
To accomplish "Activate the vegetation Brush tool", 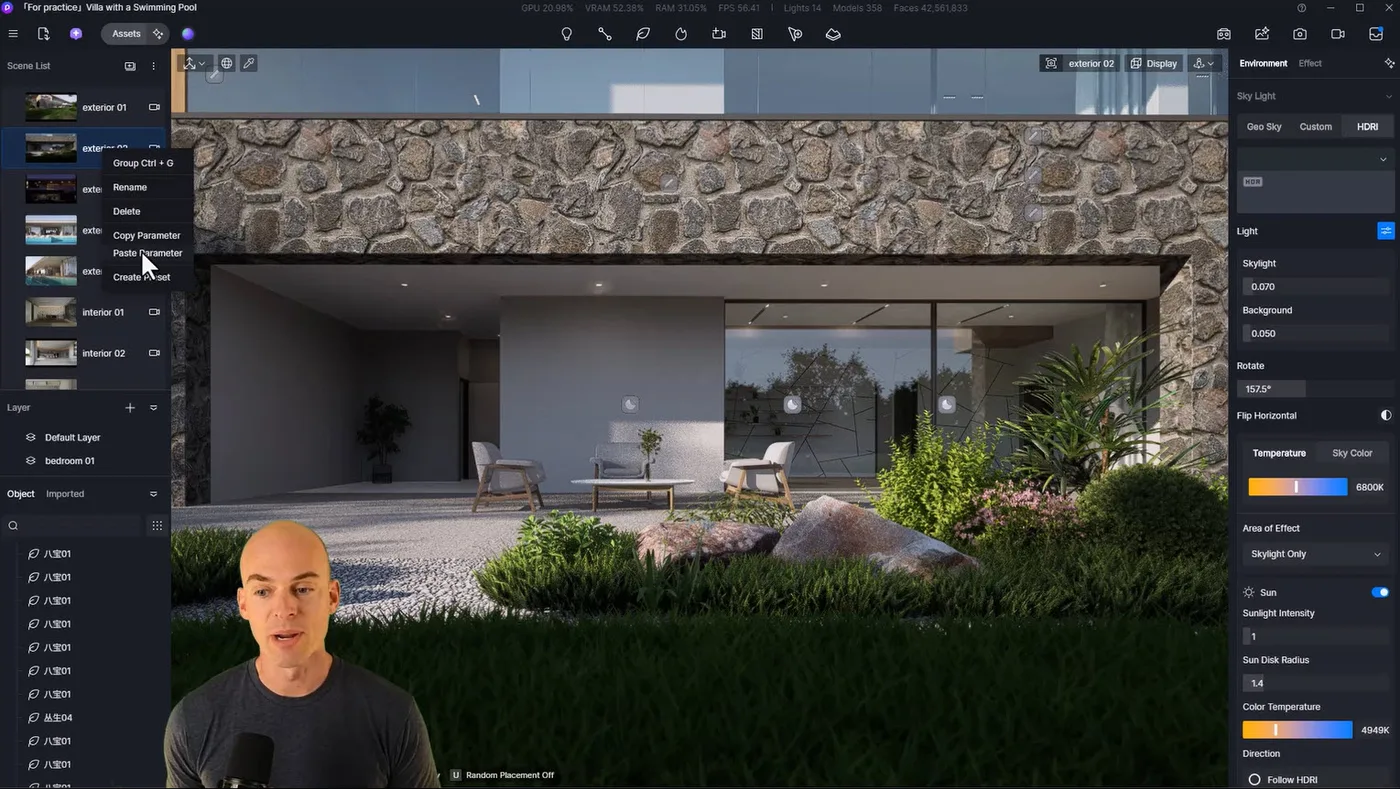I will [643, 33].
